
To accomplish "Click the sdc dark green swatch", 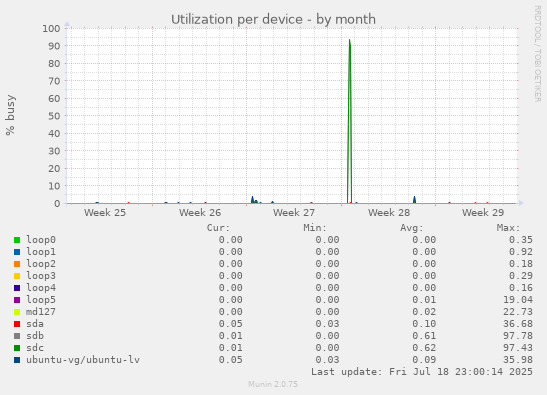I will tap(17, 348).
